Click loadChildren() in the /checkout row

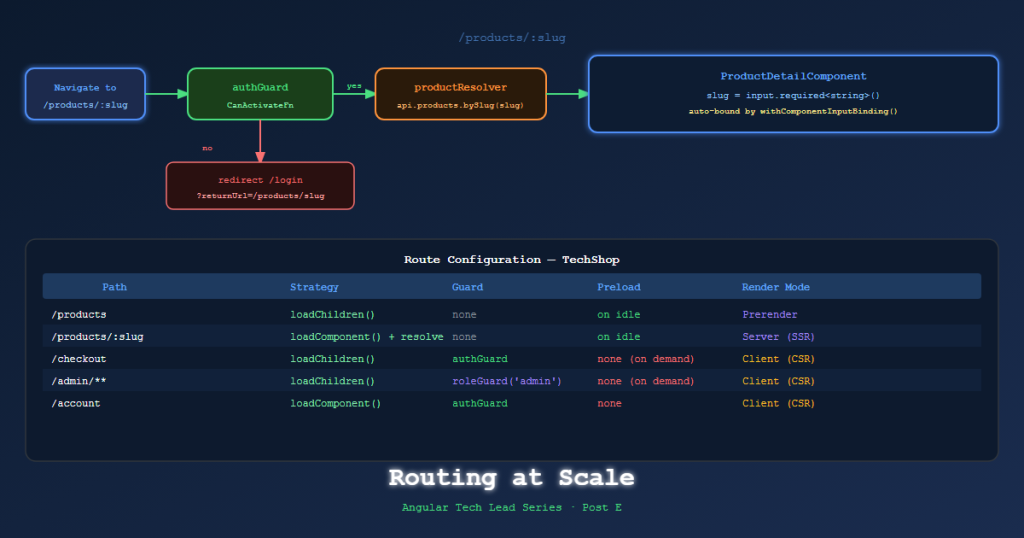point(332,359)
